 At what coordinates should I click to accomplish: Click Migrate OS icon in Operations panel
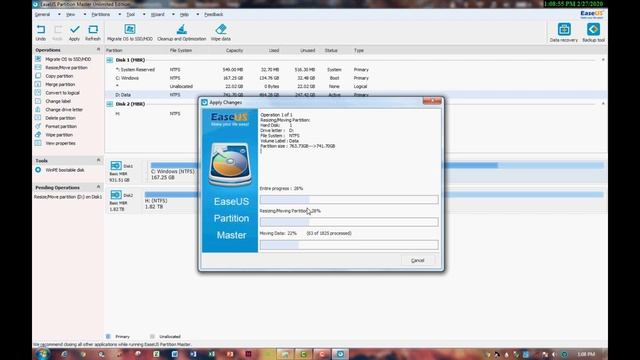pyautogui.click(x=38, y=59)
